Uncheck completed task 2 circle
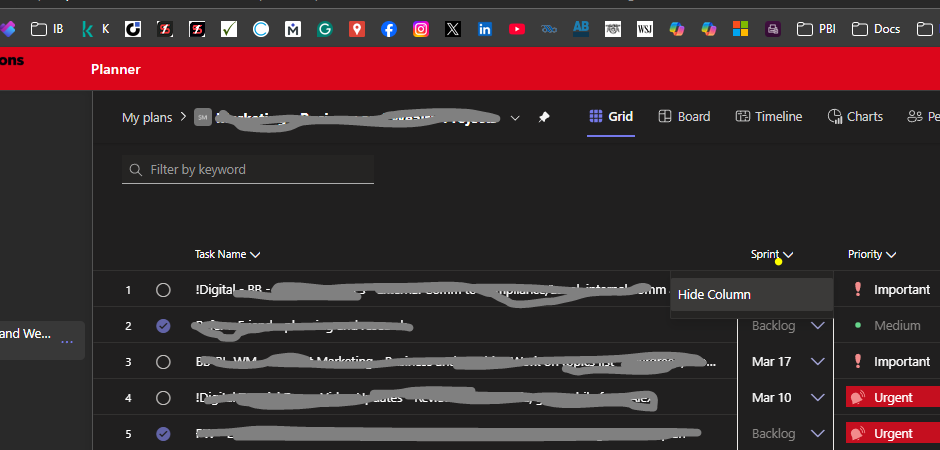The image size is (940, 450). point(163,326)
